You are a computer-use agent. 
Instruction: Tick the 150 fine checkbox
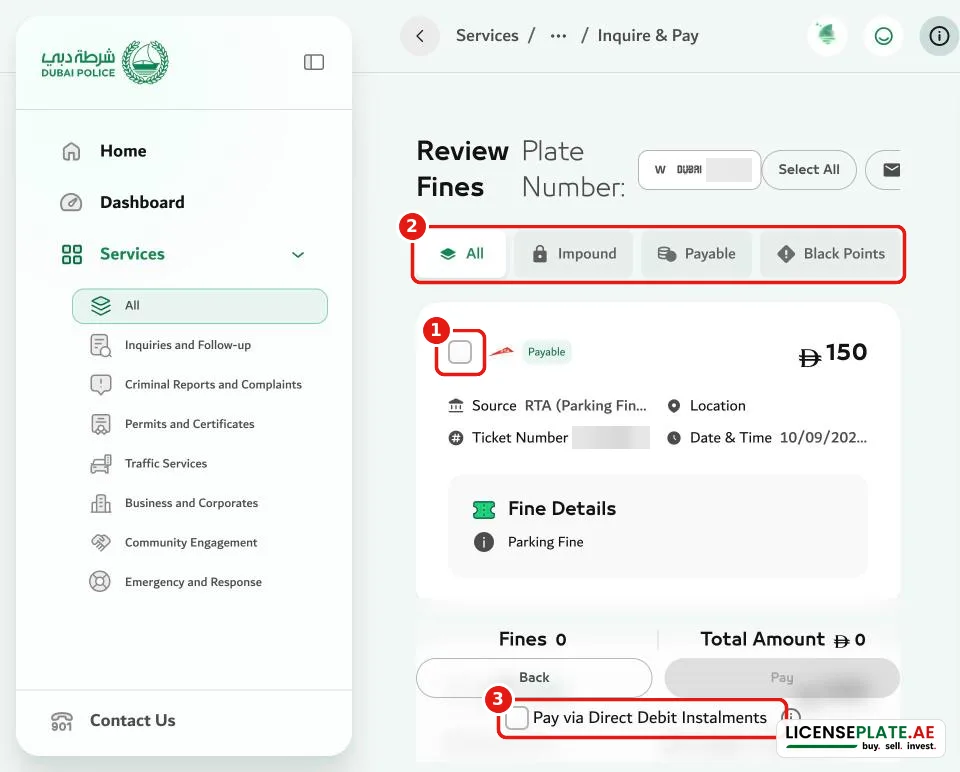[x=460, y=352]
